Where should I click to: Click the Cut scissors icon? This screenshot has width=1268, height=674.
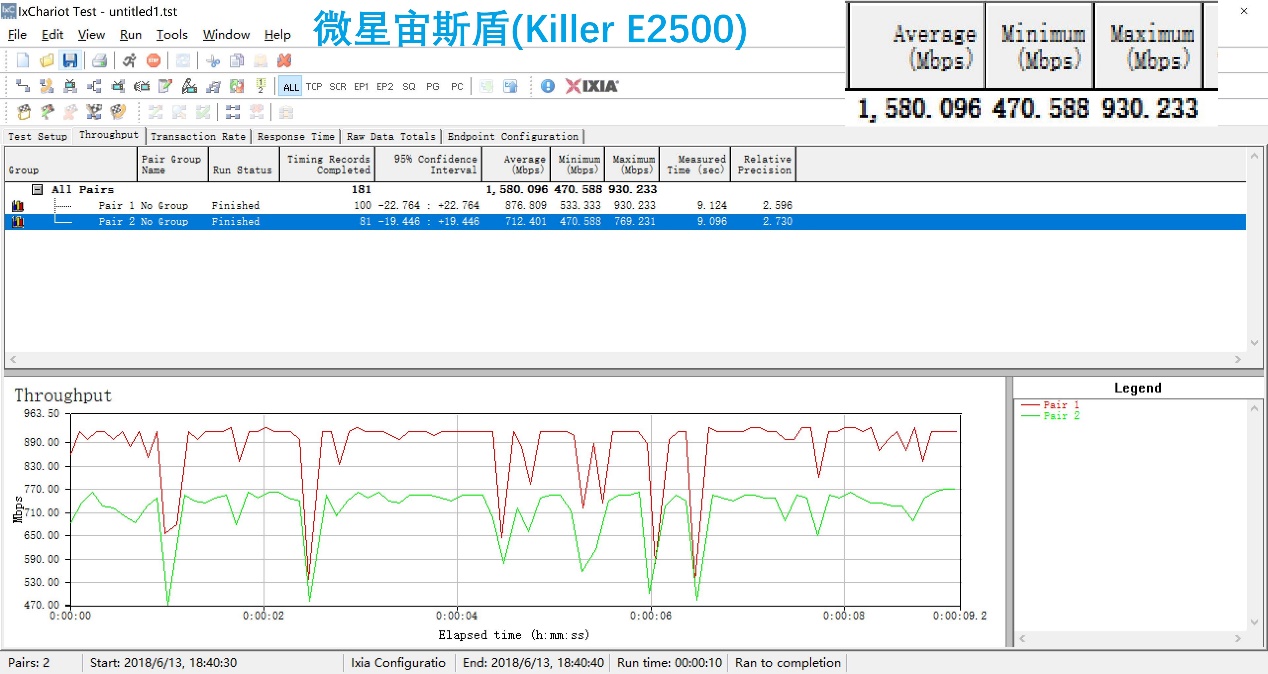pos(213,60)
